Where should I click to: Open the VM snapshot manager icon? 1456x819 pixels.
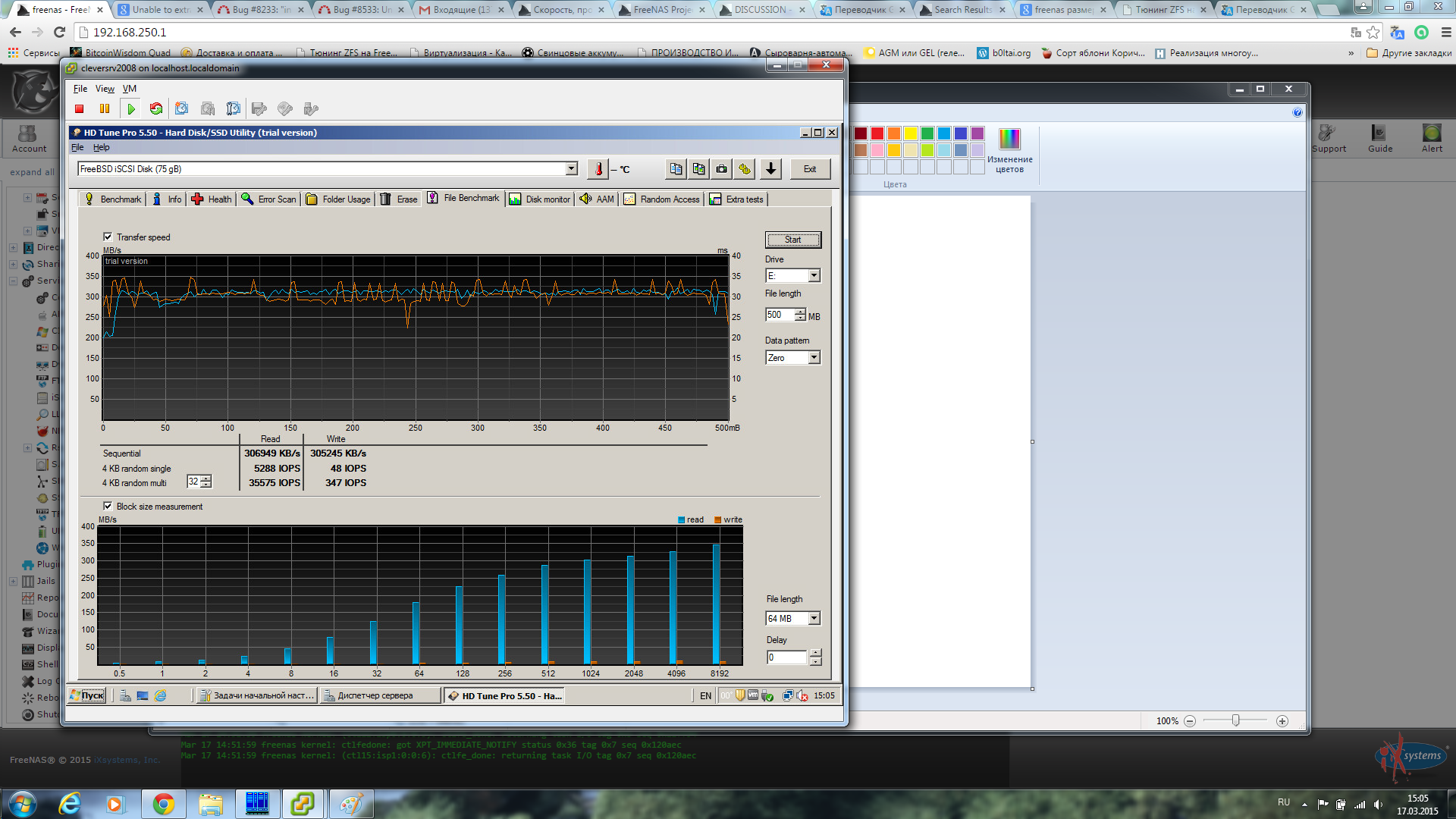click(x=234, y=109)
